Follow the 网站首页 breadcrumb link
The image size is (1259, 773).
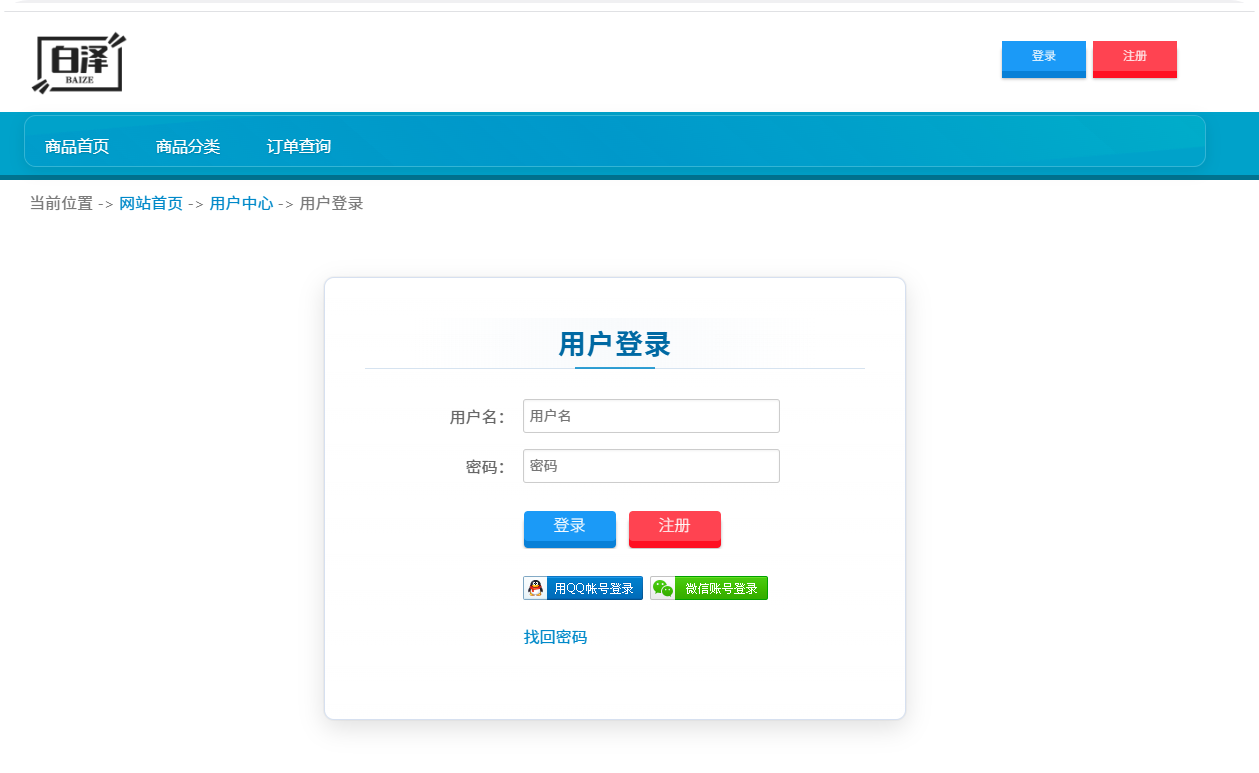coord(151,204)
